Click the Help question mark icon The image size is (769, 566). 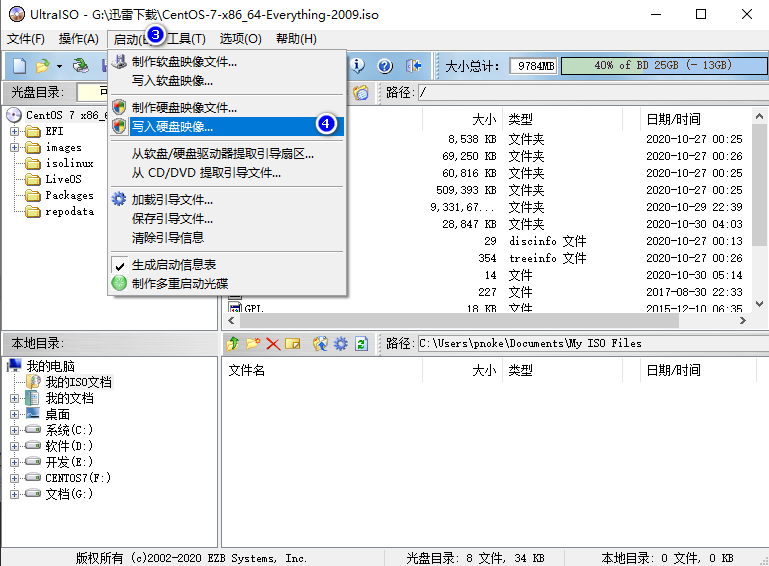tap(384, 66)
